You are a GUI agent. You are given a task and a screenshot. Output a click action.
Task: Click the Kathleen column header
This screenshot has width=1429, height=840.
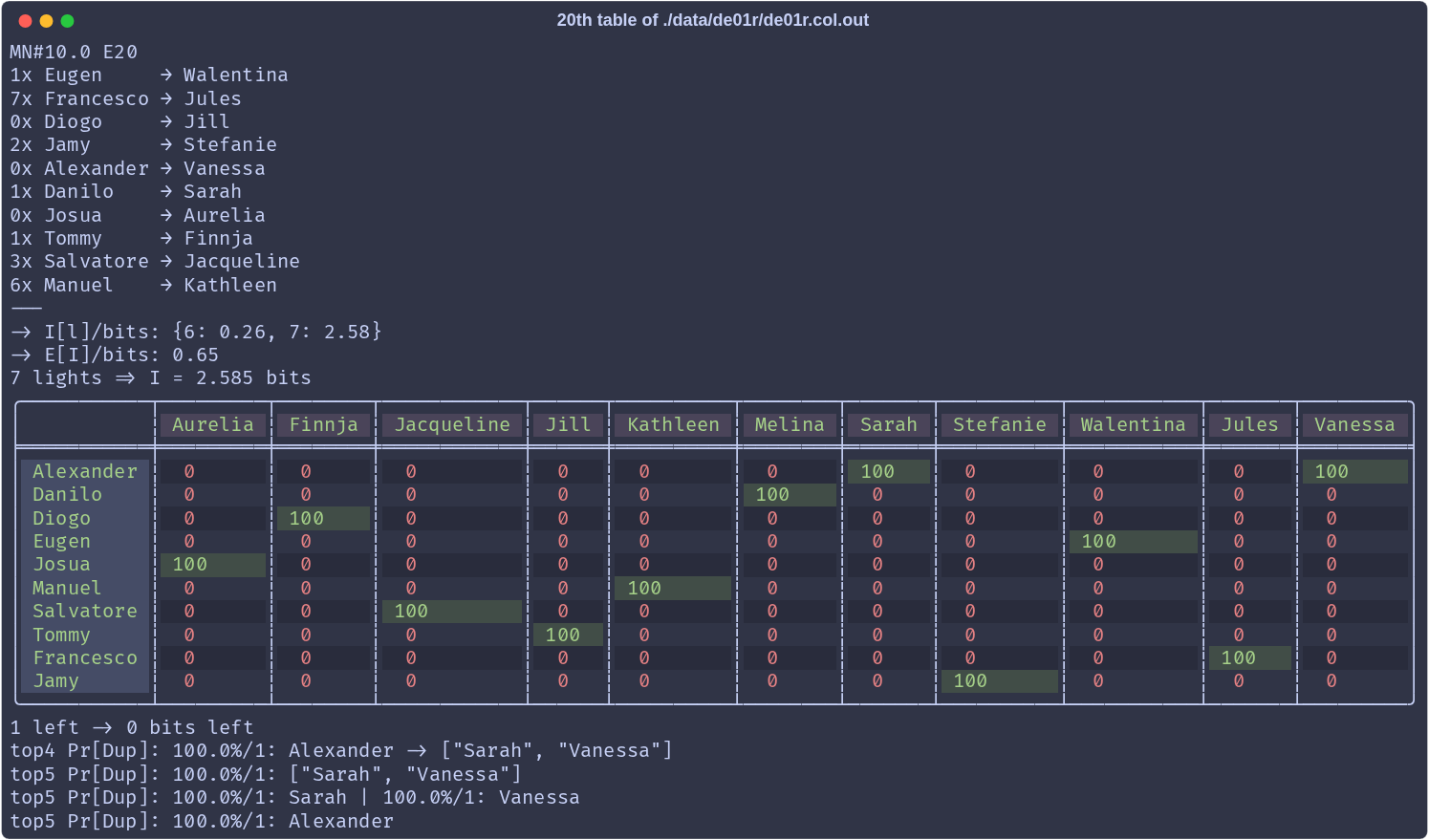click(674, 424)
